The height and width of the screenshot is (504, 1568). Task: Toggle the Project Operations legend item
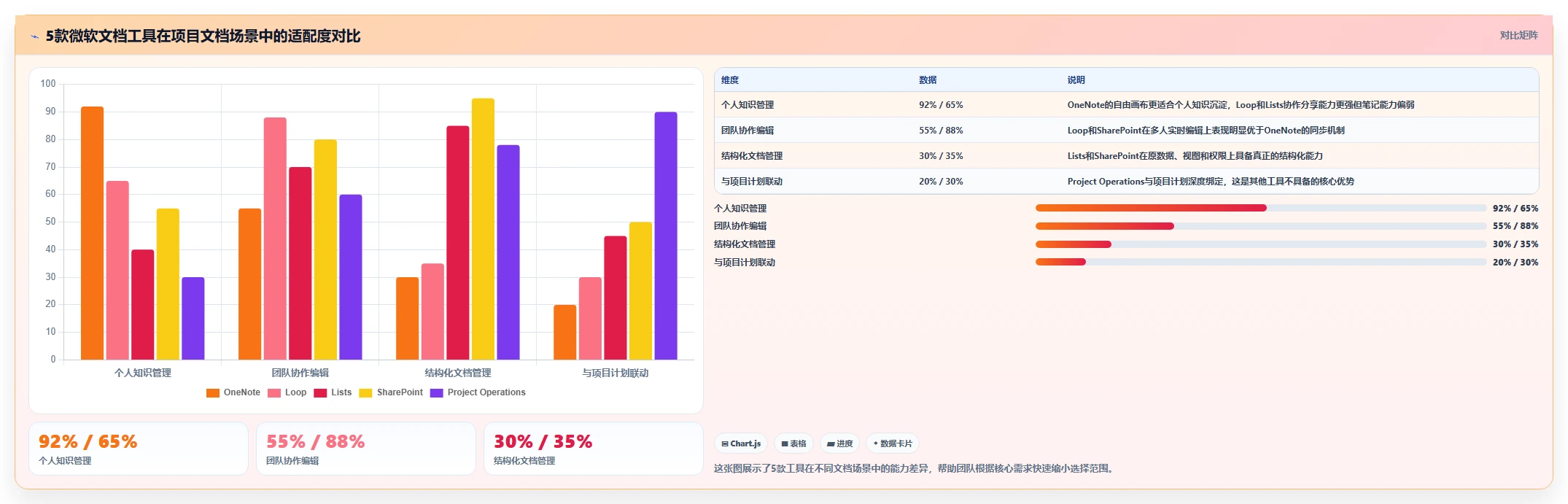point(478,392)
